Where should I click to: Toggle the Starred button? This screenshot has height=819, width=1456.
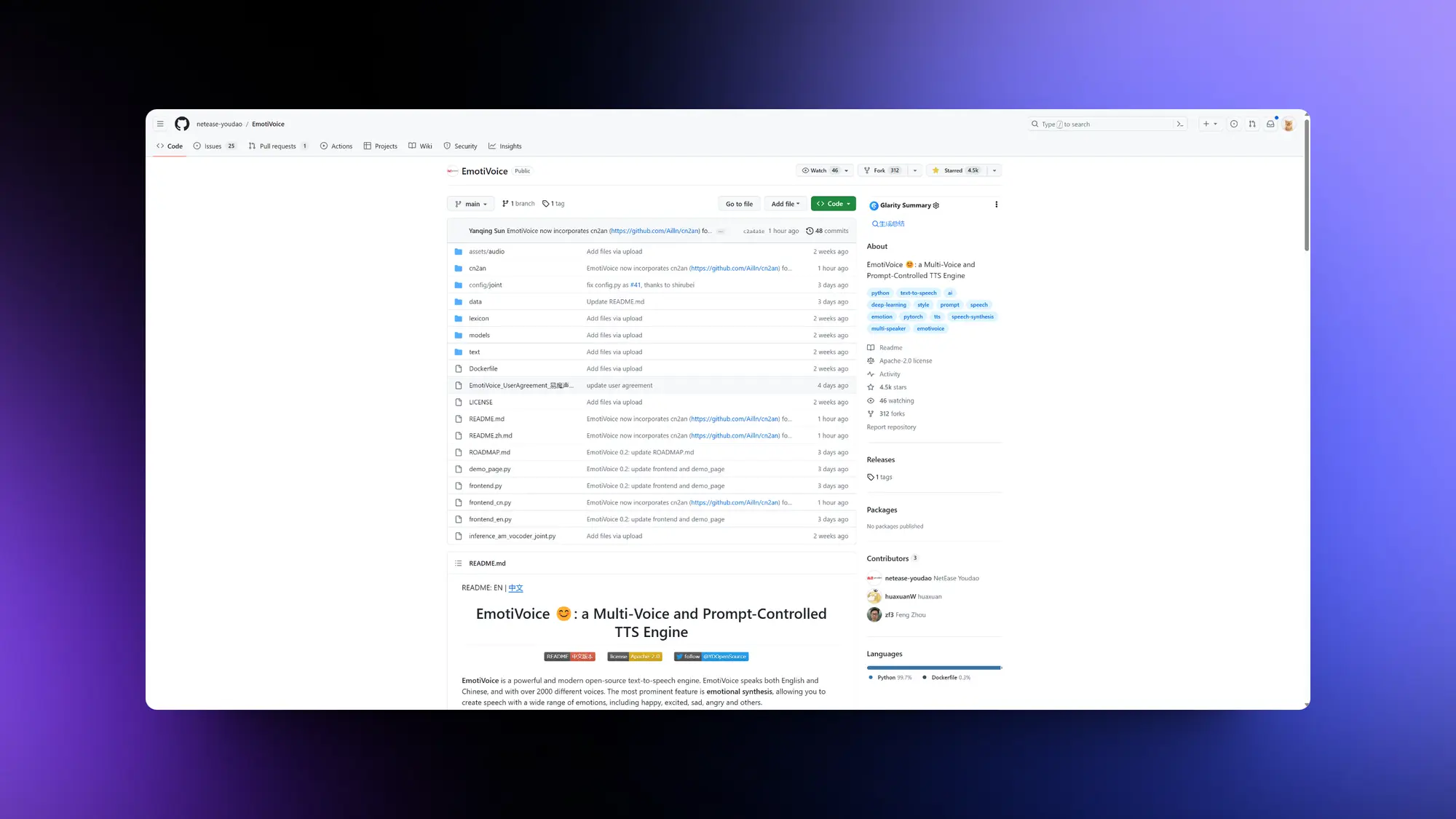coord(955,170)
